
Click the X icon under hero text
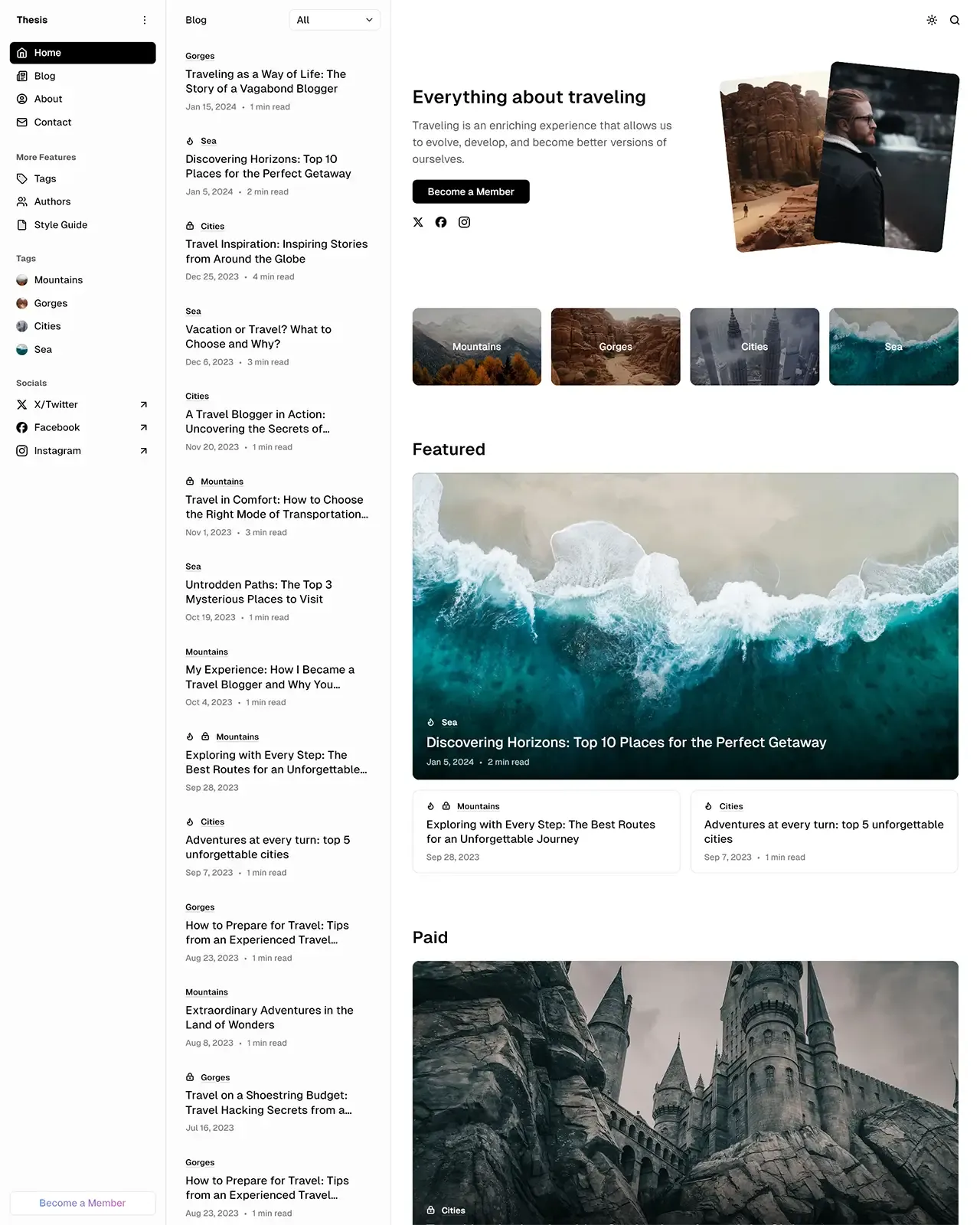[x=418, y=223]
